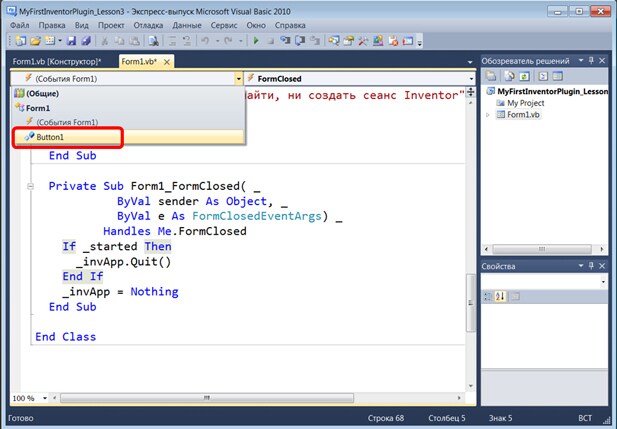Viewport: 617px width, 429px height.
Task: Select My Project in Solution Explorer
Action: (527, 103)
